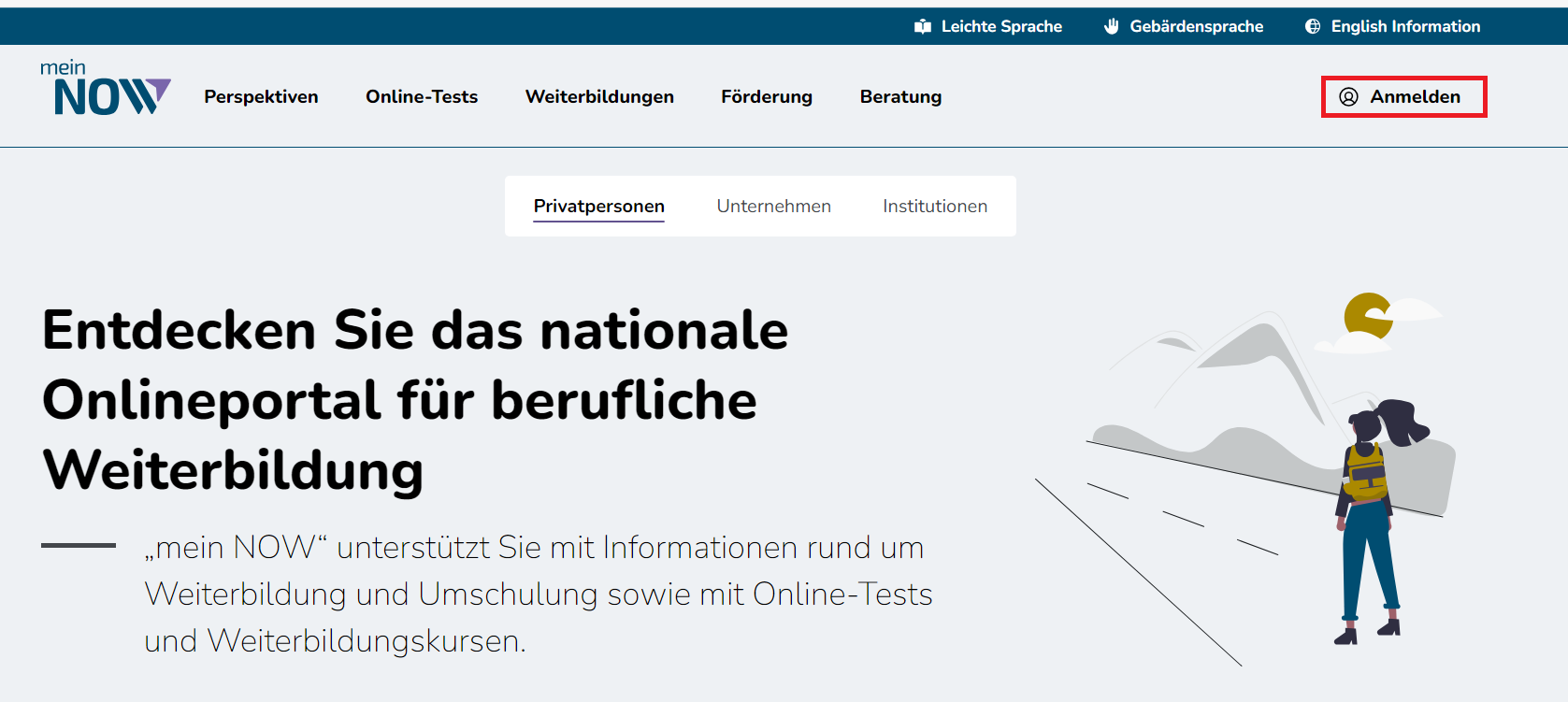This screenshot has width=1568, height=702.
Task: Select the Privatpersonen tab
Action: [x=598, y=207]
